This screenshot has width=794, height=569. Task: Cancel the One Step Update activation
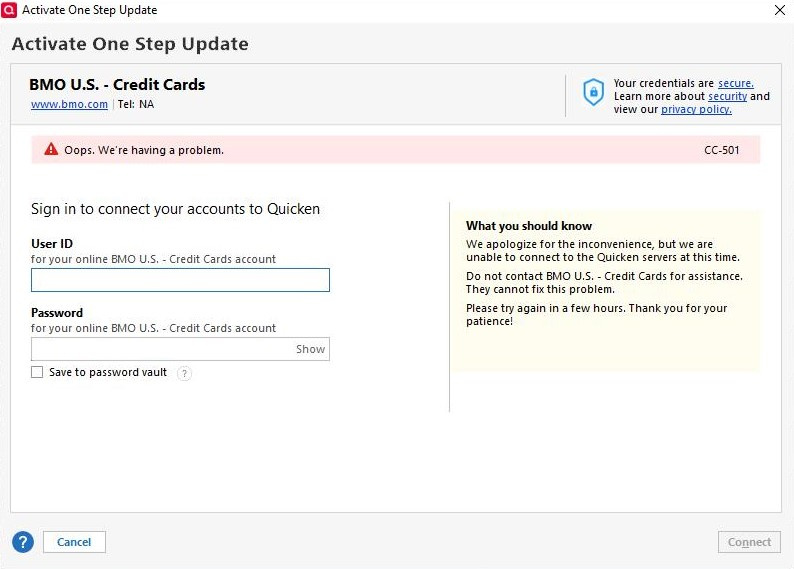74,542
